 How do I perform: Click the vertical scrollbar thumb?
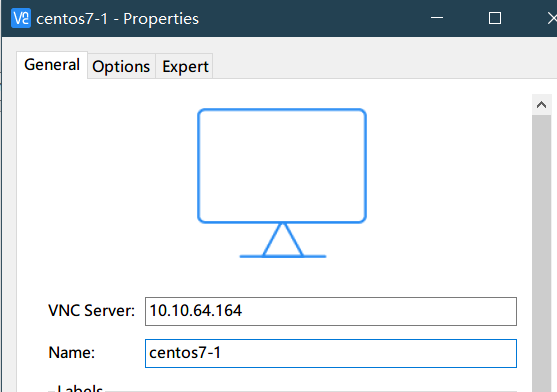(x=541, y=254)
